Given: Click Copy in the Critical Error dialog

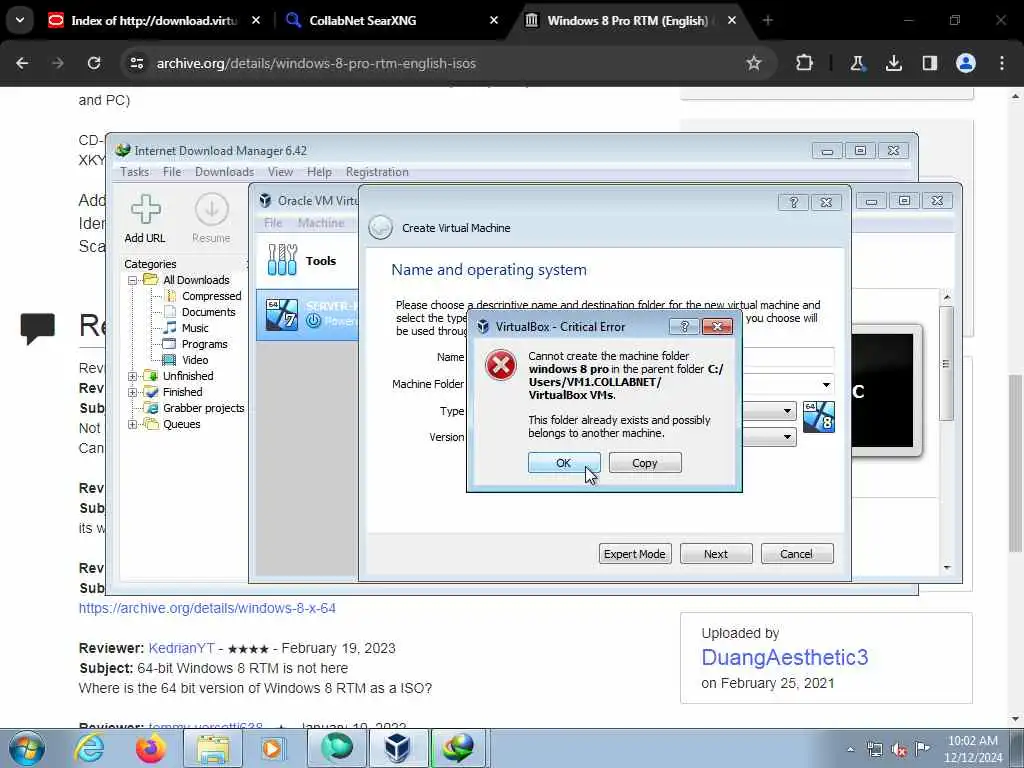Looking at the screenshot, I should pos(645,462).
